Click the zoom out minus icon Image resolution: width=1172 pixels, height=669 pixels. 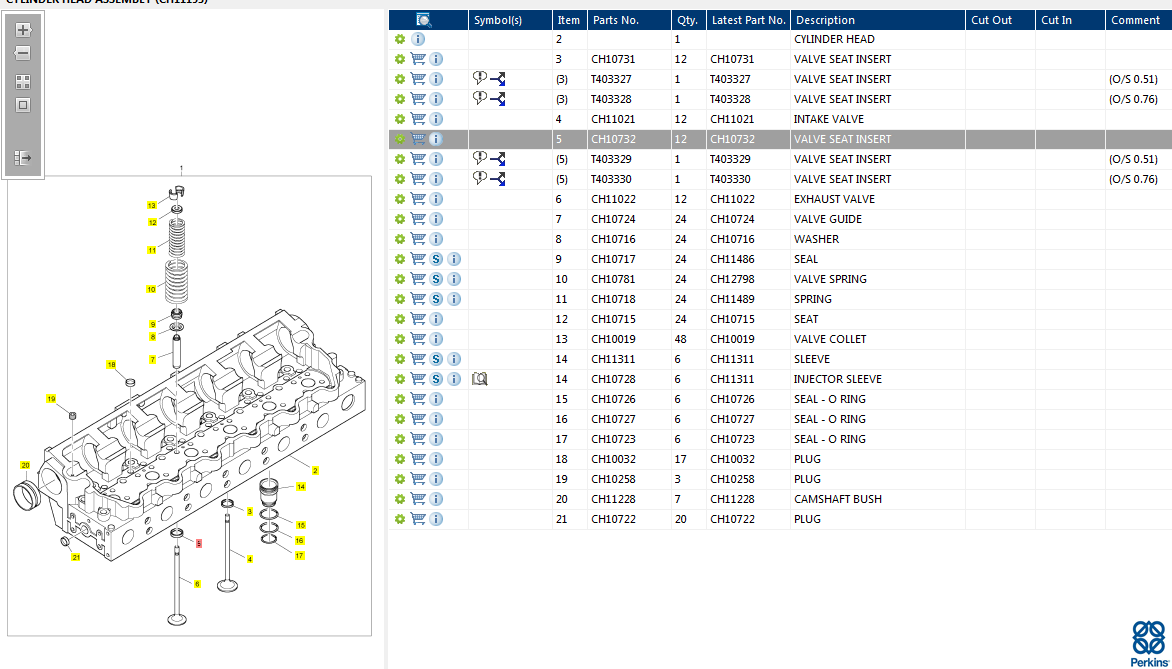tap(23, 53)
